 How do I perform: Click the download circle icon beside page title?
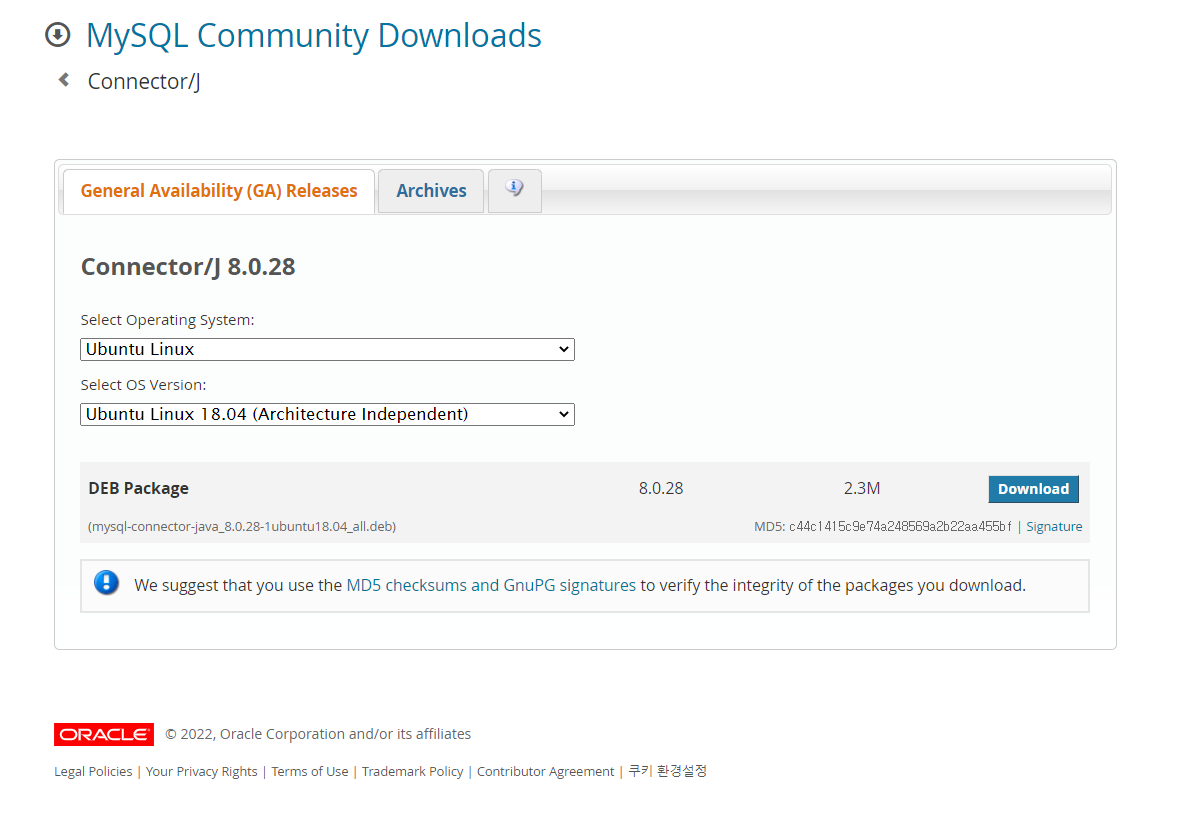[x=57, y=35]
